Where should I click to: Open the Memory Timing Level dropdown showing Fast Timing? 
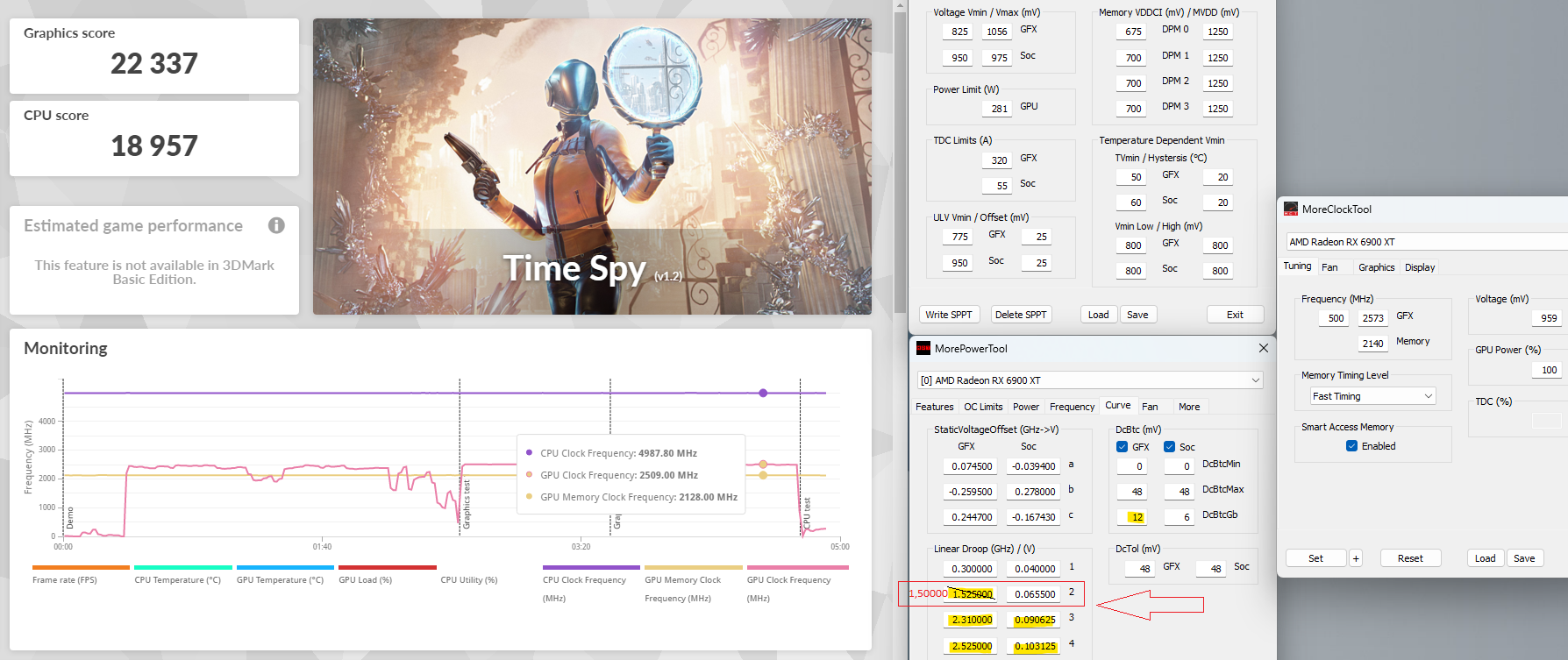1372,396
